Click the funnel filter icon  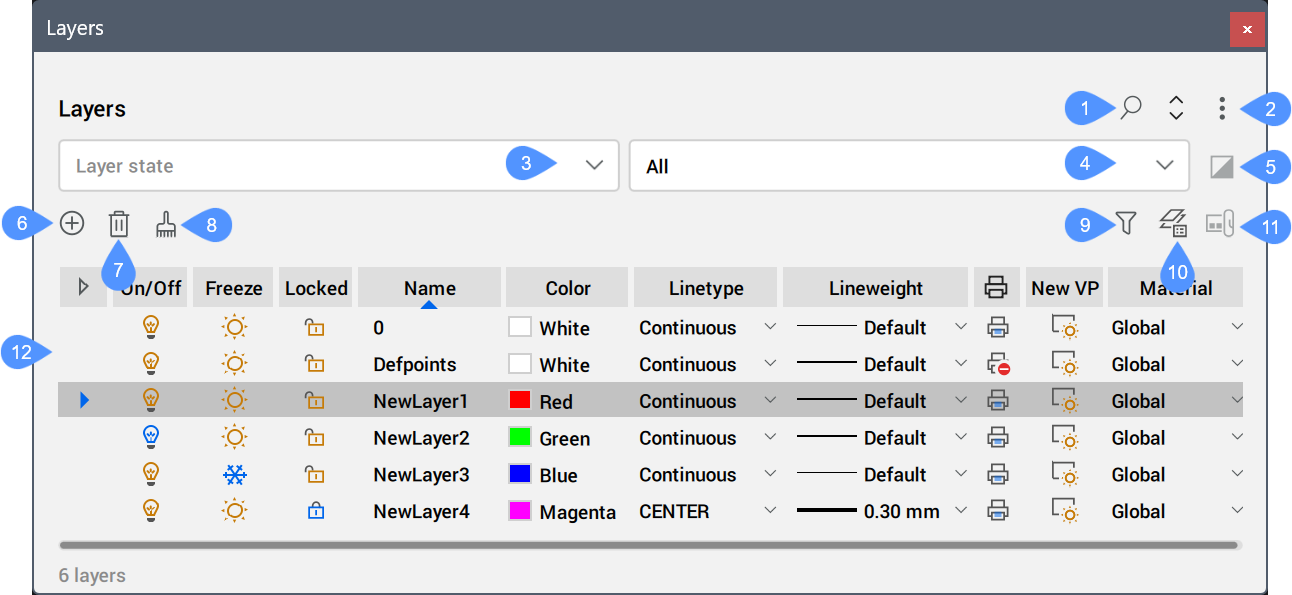1126,223
